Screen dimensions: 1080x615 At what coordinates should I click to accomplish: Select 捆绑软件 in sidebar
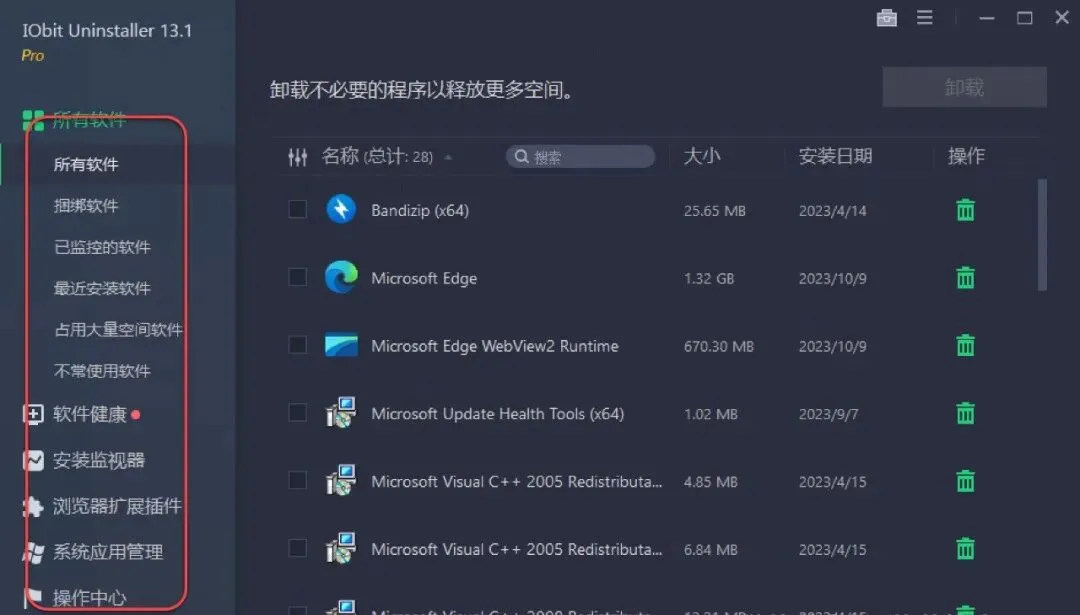tap(86, 205)
